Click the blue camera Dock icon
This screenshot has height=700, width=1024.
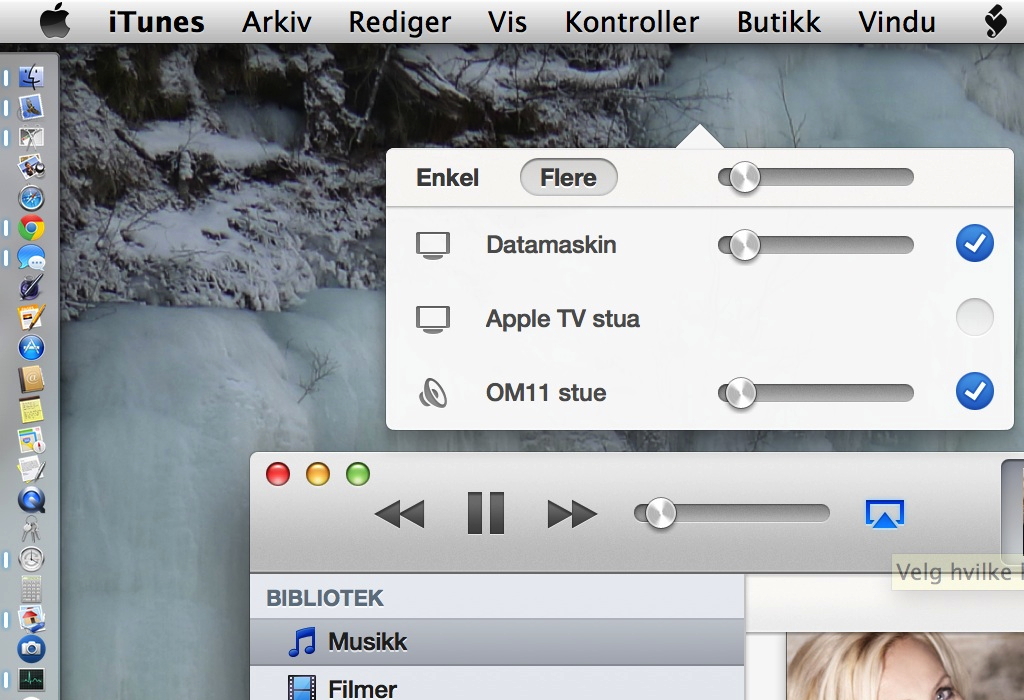tap(31, 648)
